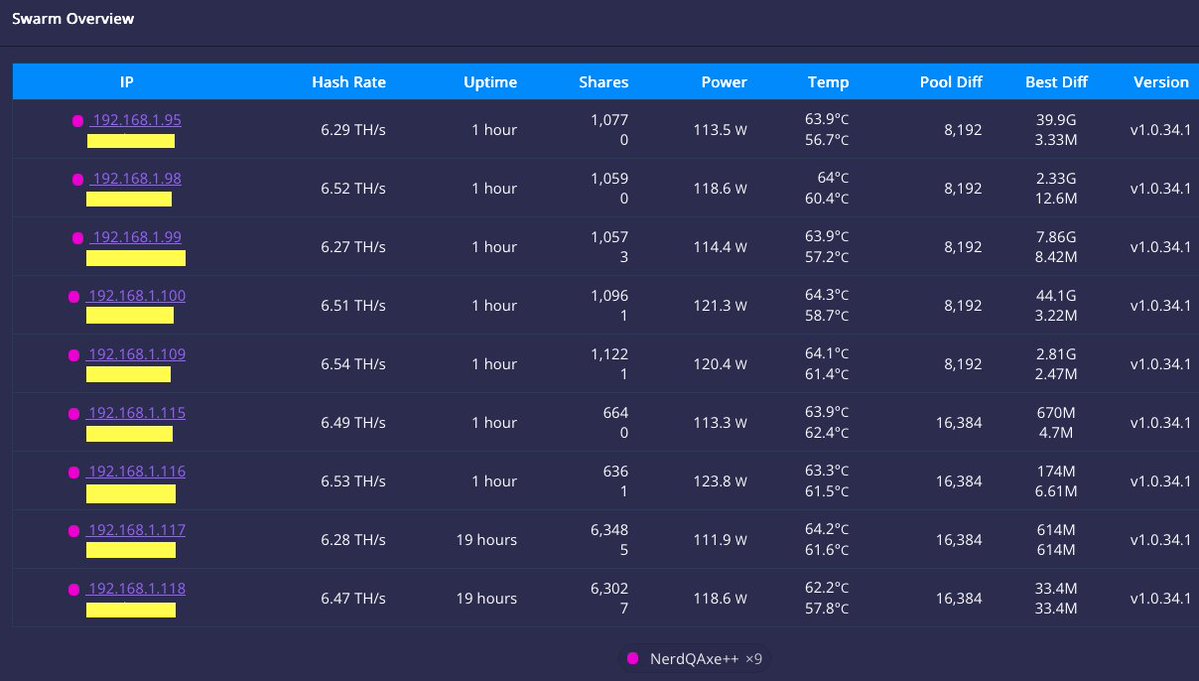The height and width of the screenshot is (681, 1199).
Task: Click version v1.0.34.1 in the 192.168.1.95 row
Action: pyautogui.click(x=1160, y=130)
